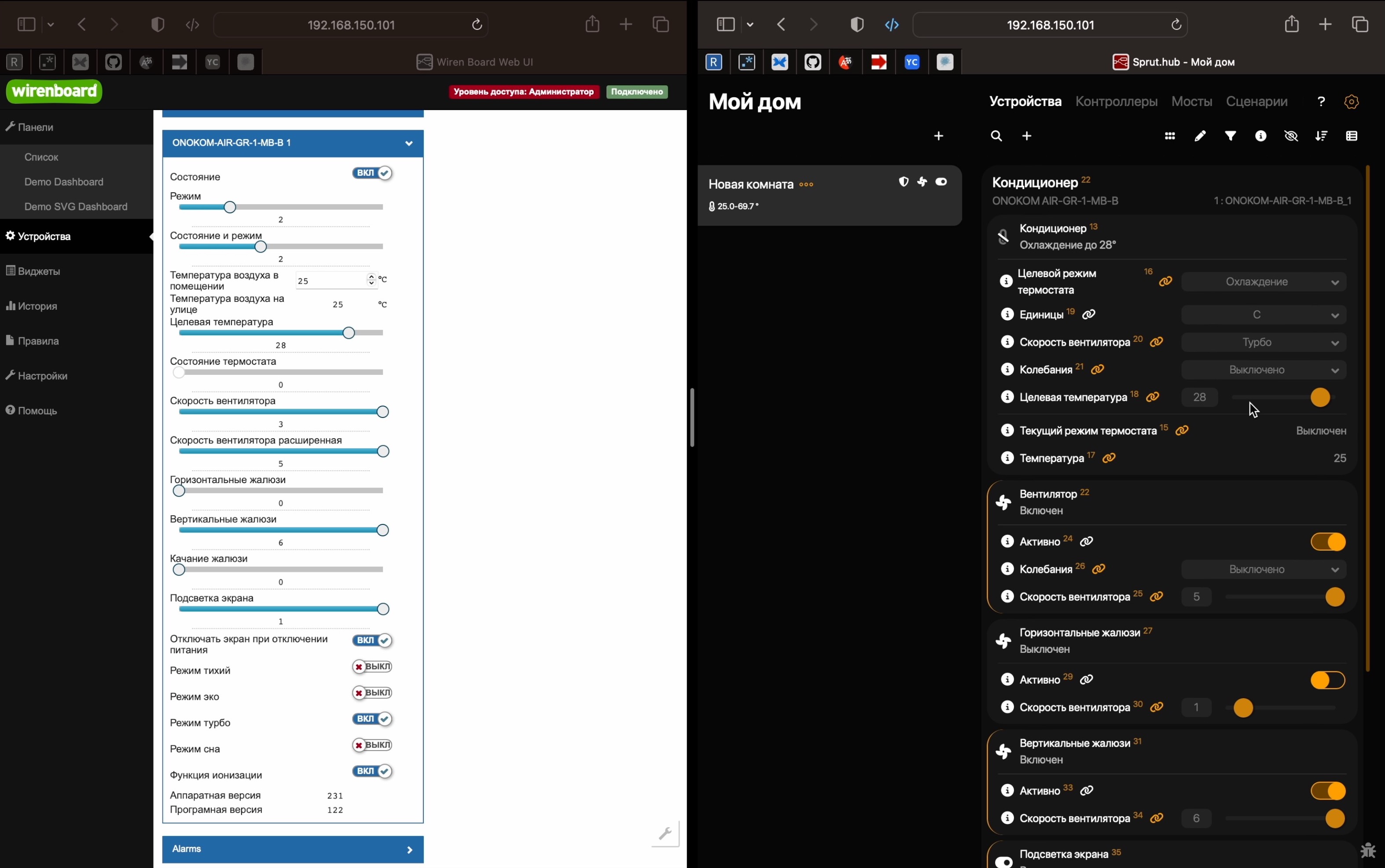Toggle Активно switch for Горизонтальные жалюзи
The image size is (1385, 868).
click(x=1328, y=680)
